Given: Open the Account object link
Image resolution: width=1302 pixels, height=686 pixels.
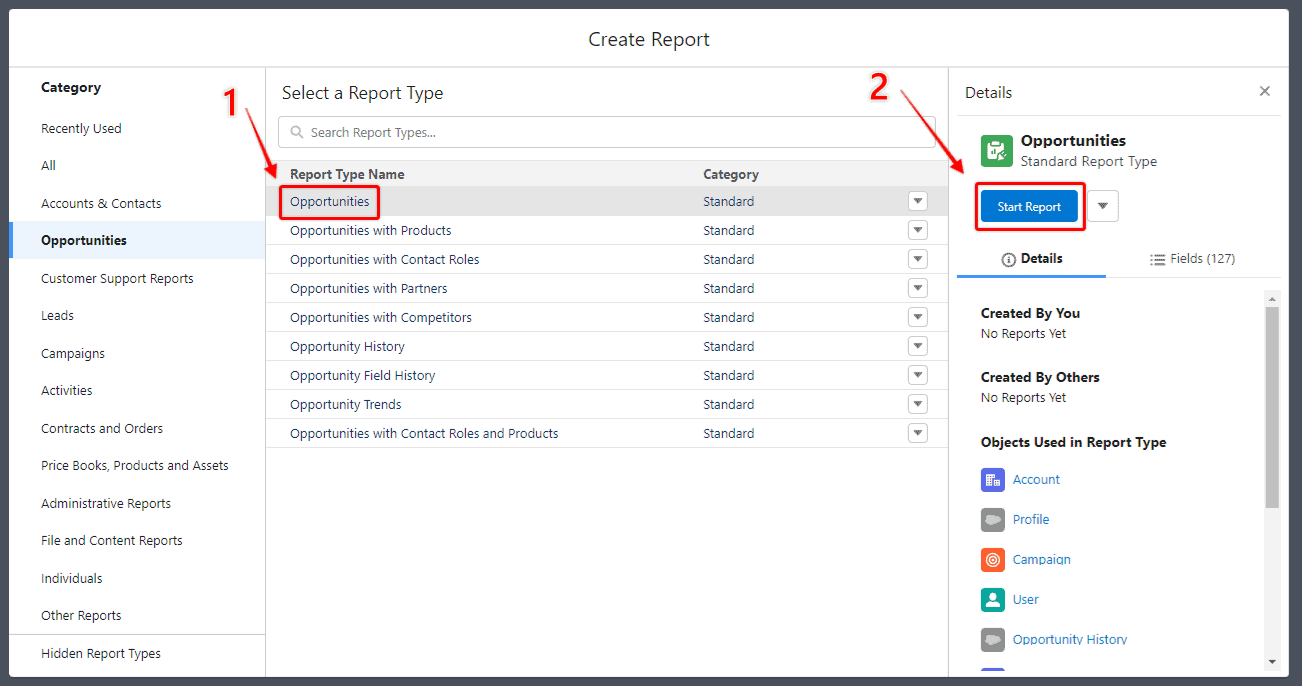Looking at the screenshot, I should pyautogui.click(x=1036, y=479).
